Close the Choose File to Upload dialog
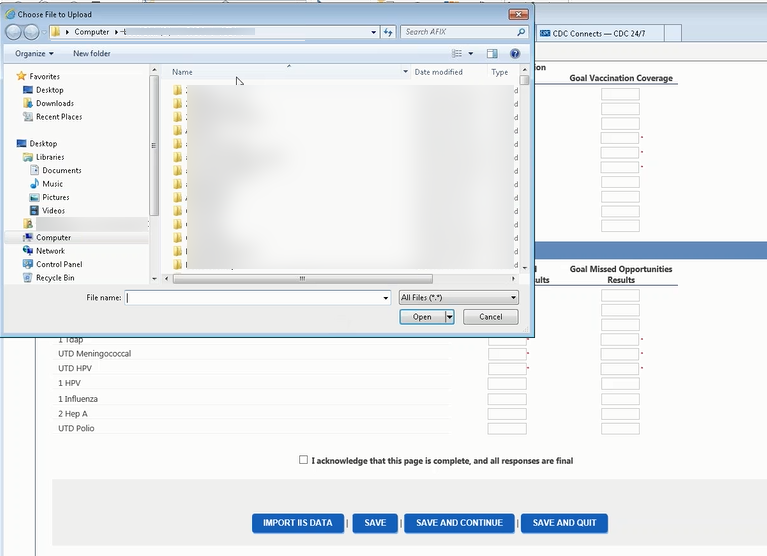The image size is (767, 556). 519,14
